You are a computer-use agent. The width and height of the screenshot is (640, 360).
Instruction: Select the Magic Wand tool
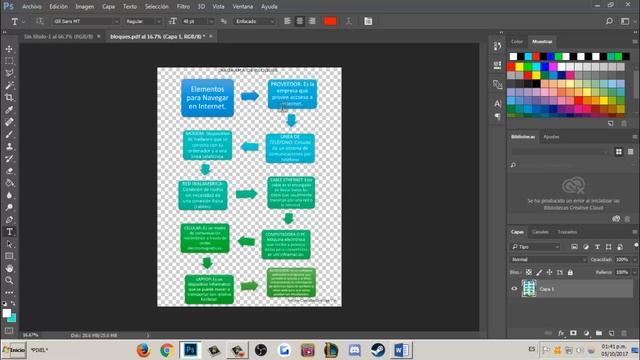(x=9, y=85)
